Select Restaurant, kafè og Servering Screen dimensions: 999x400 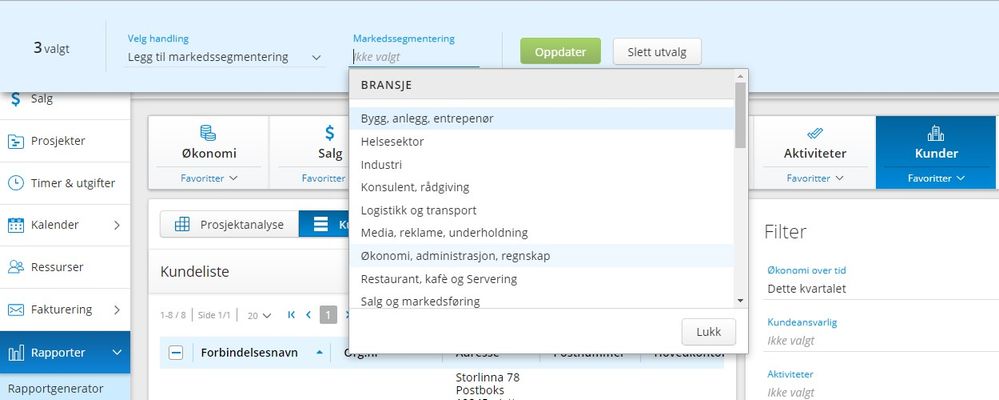pos(542,279)
